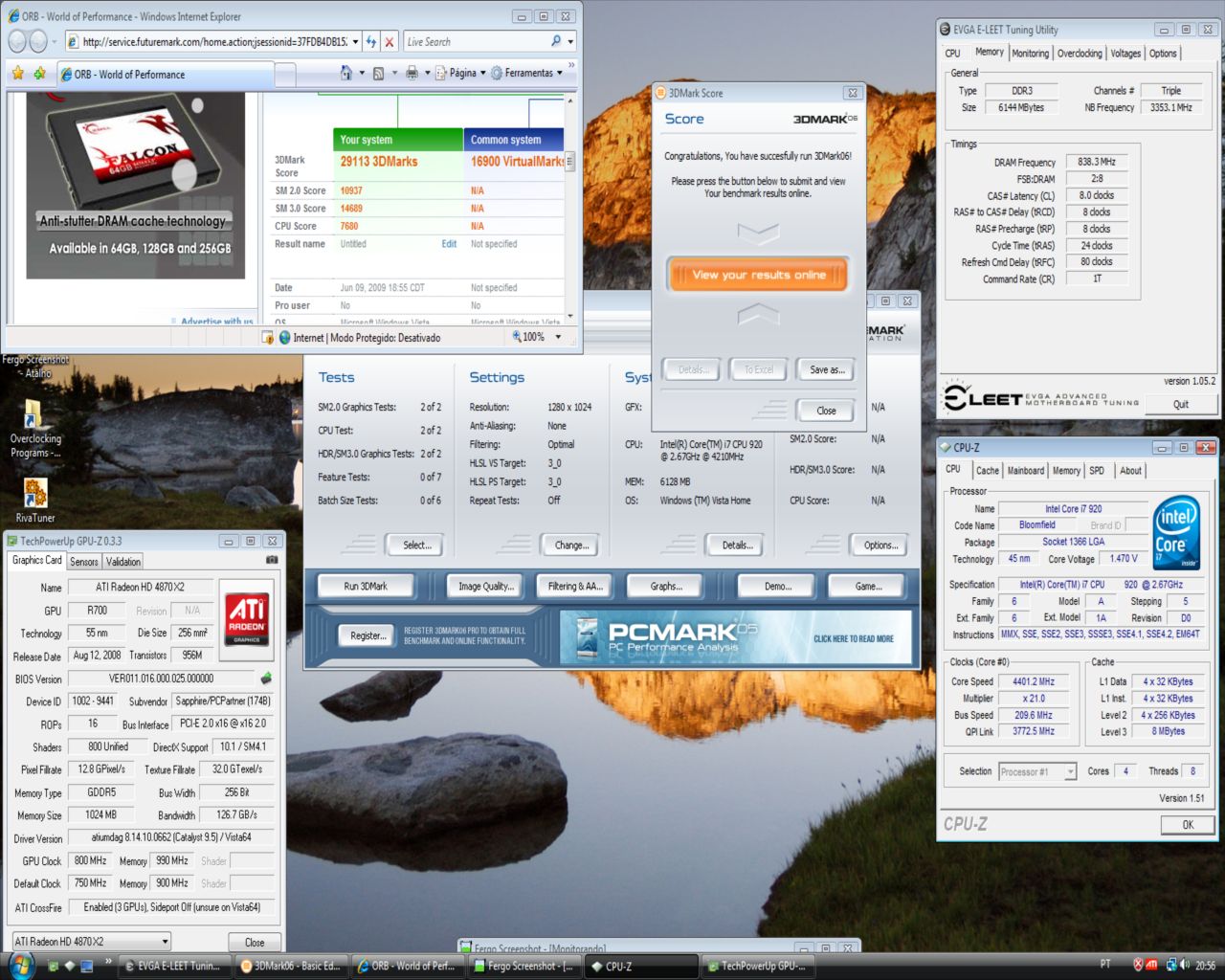Open Favorites Center star icon in IE

coord(17,73)
